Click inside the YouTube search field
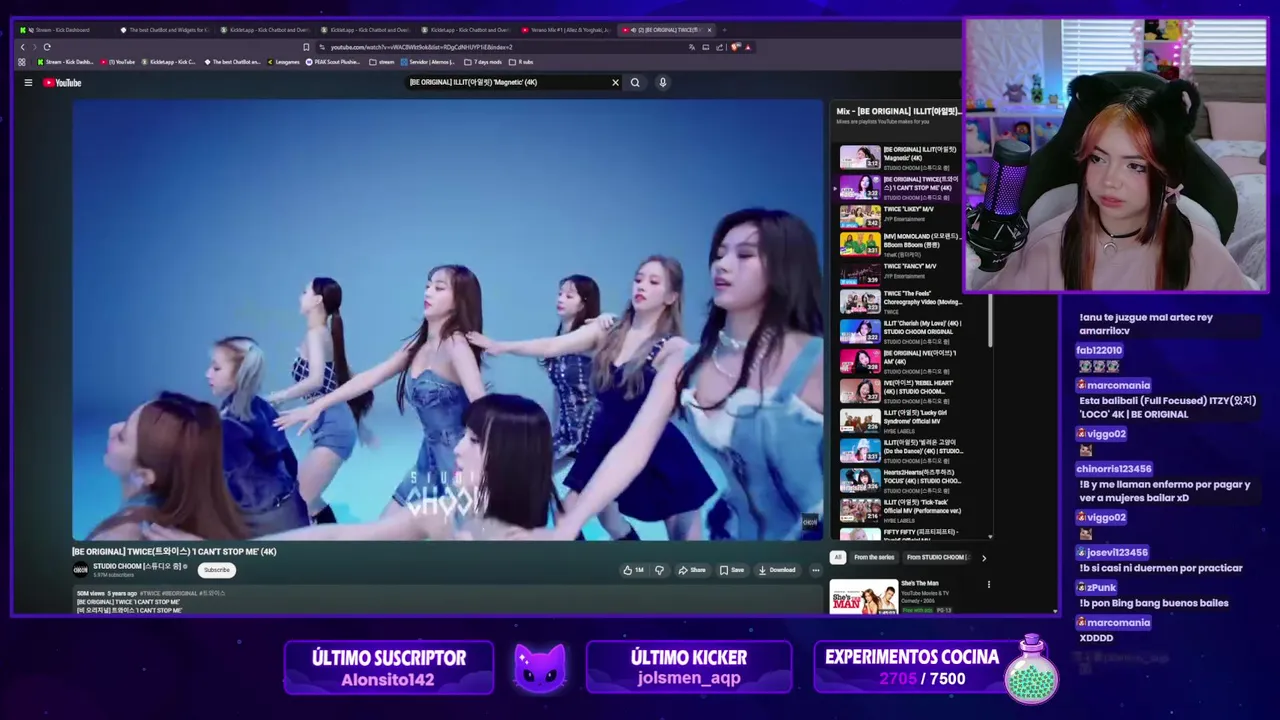The image size is (1280, 720). tap(508, 83)
